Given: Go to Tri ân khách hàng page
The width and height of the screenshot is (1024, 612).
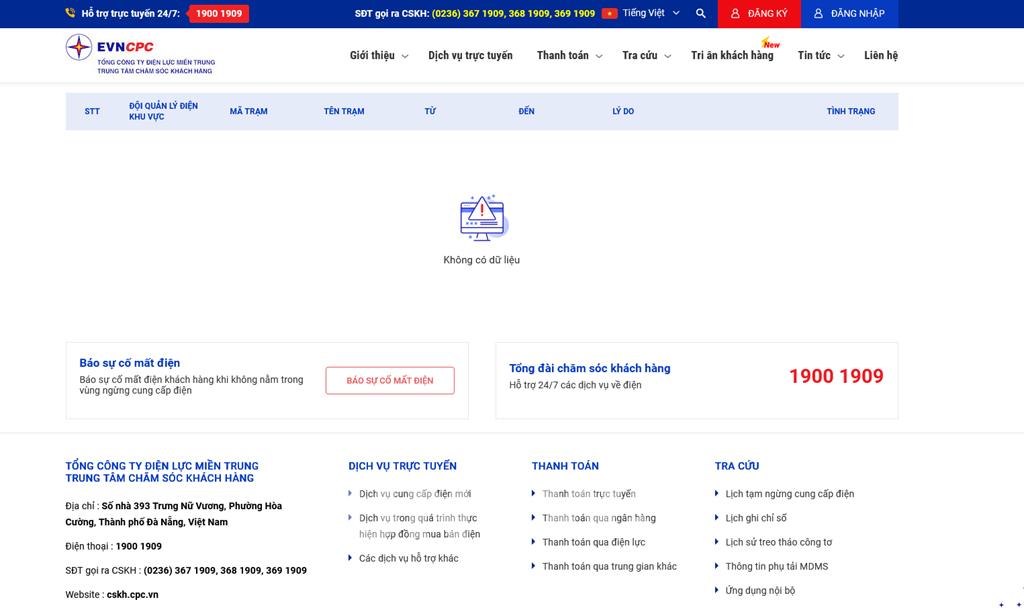Looking at the screenshot, I should (732, 56).
